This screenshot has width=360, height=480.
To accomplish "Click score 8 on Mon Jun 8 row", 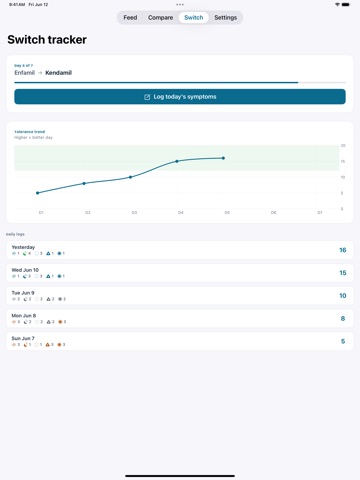I will point(343,319).
